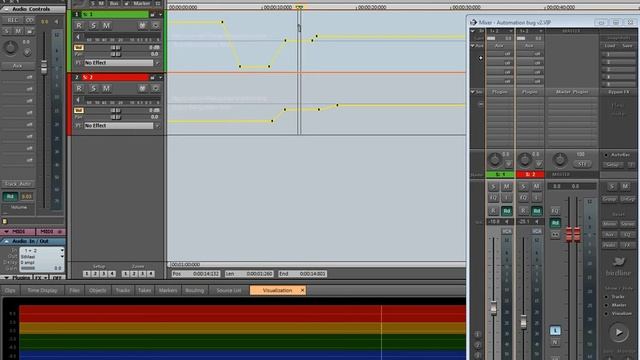Toggle the Vol automation button on track 1
640x360 pixels.
tap(78, 48)
